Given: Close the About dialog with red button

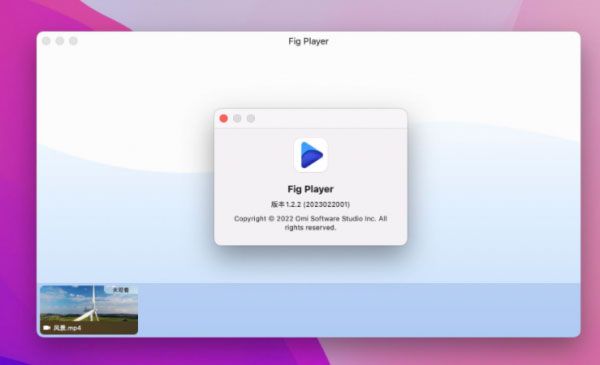Looking at the screenshot, I should (224, 119).
